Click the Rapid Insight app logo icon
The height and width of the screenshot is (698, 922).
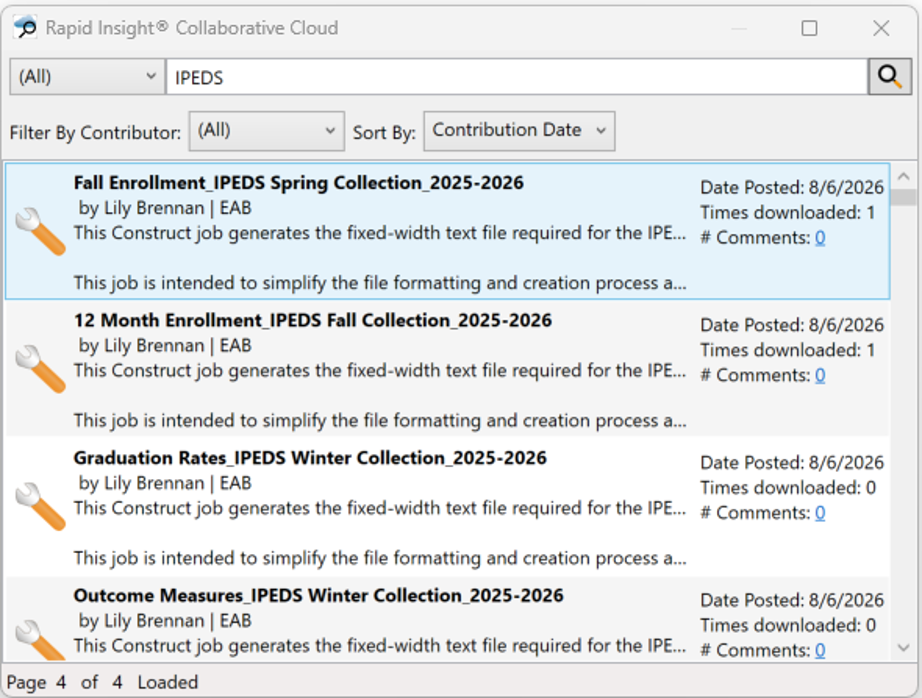click(x=25, y=27)
